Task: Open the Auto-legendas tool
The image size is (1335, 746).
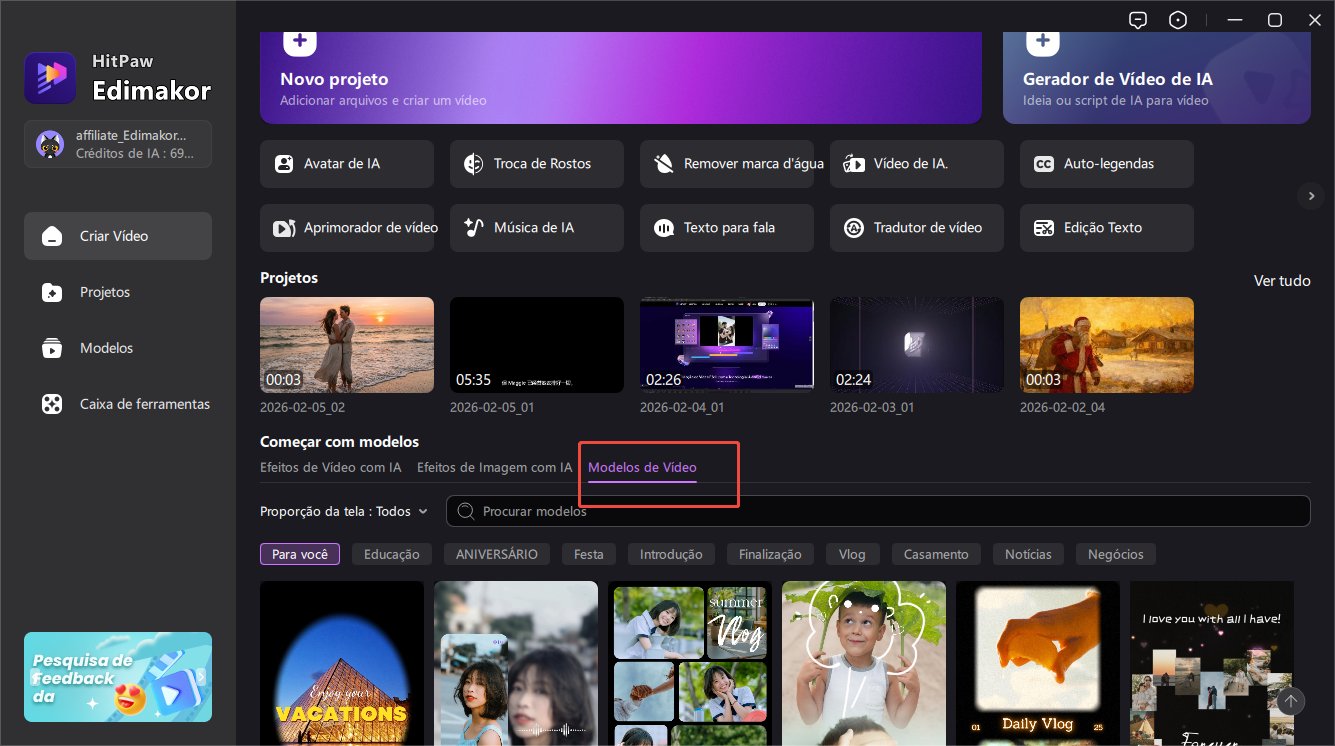Action: click(x=1106, y=164)
